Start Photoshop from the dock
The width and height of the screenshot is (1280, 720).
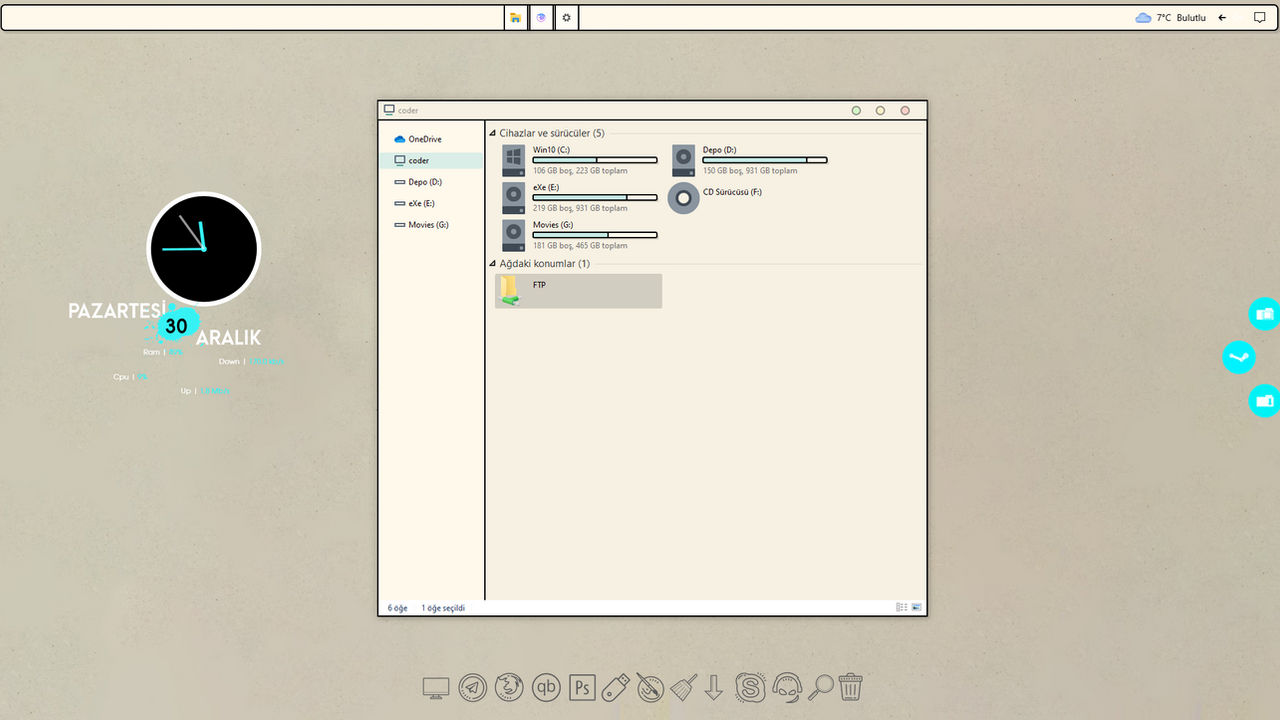tap(581, 687)
